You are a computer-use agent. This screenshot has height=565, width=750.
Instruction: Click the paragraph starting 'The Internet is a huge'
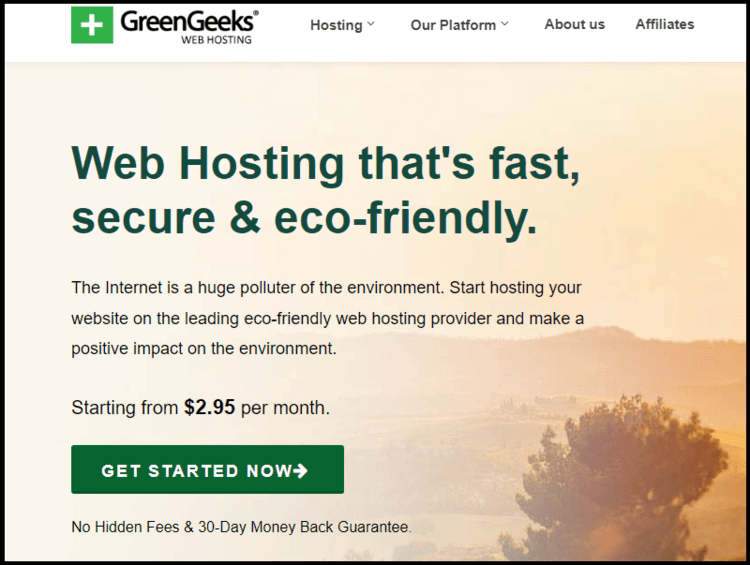[328, 318]
